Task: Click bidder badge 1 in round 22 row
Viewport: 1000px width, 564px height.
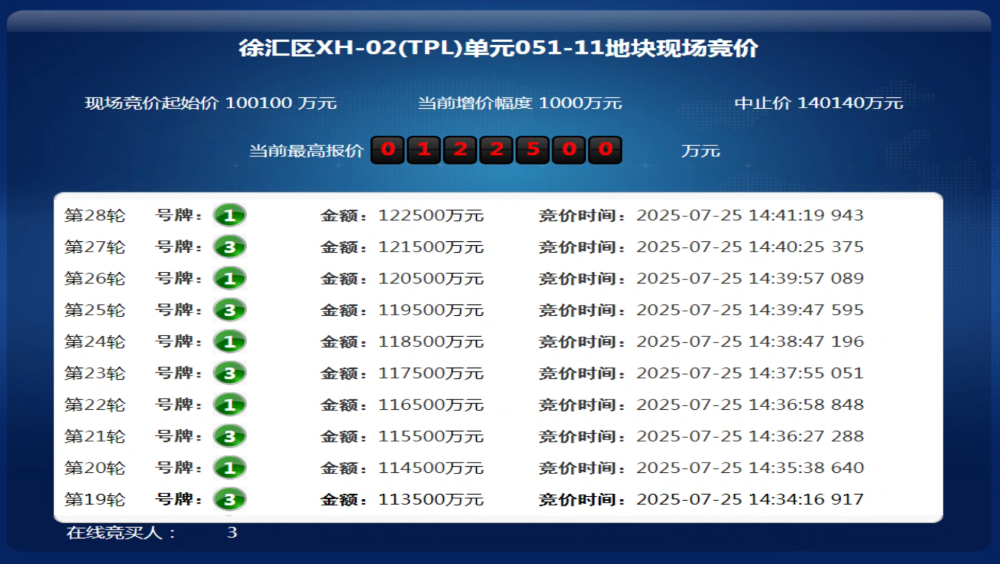Action: pyautogui.click(x=230, y=404)
